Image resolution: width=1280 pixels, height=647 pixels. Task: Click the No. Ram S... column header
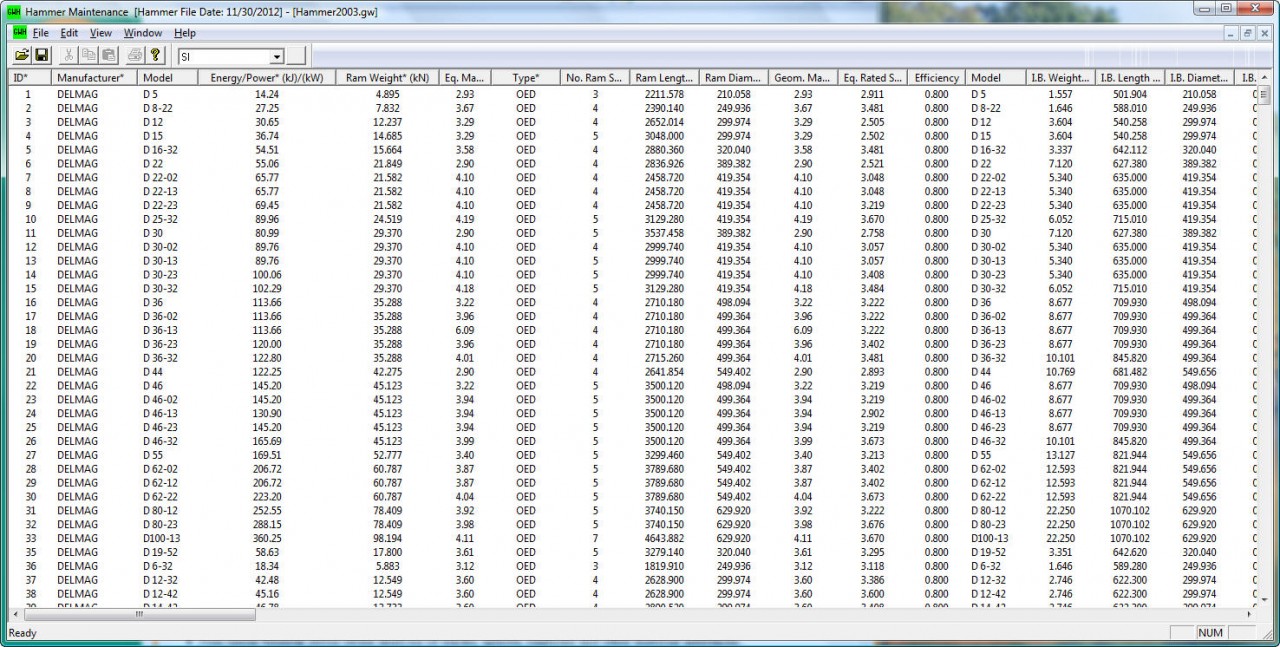[x=594, y=78]
